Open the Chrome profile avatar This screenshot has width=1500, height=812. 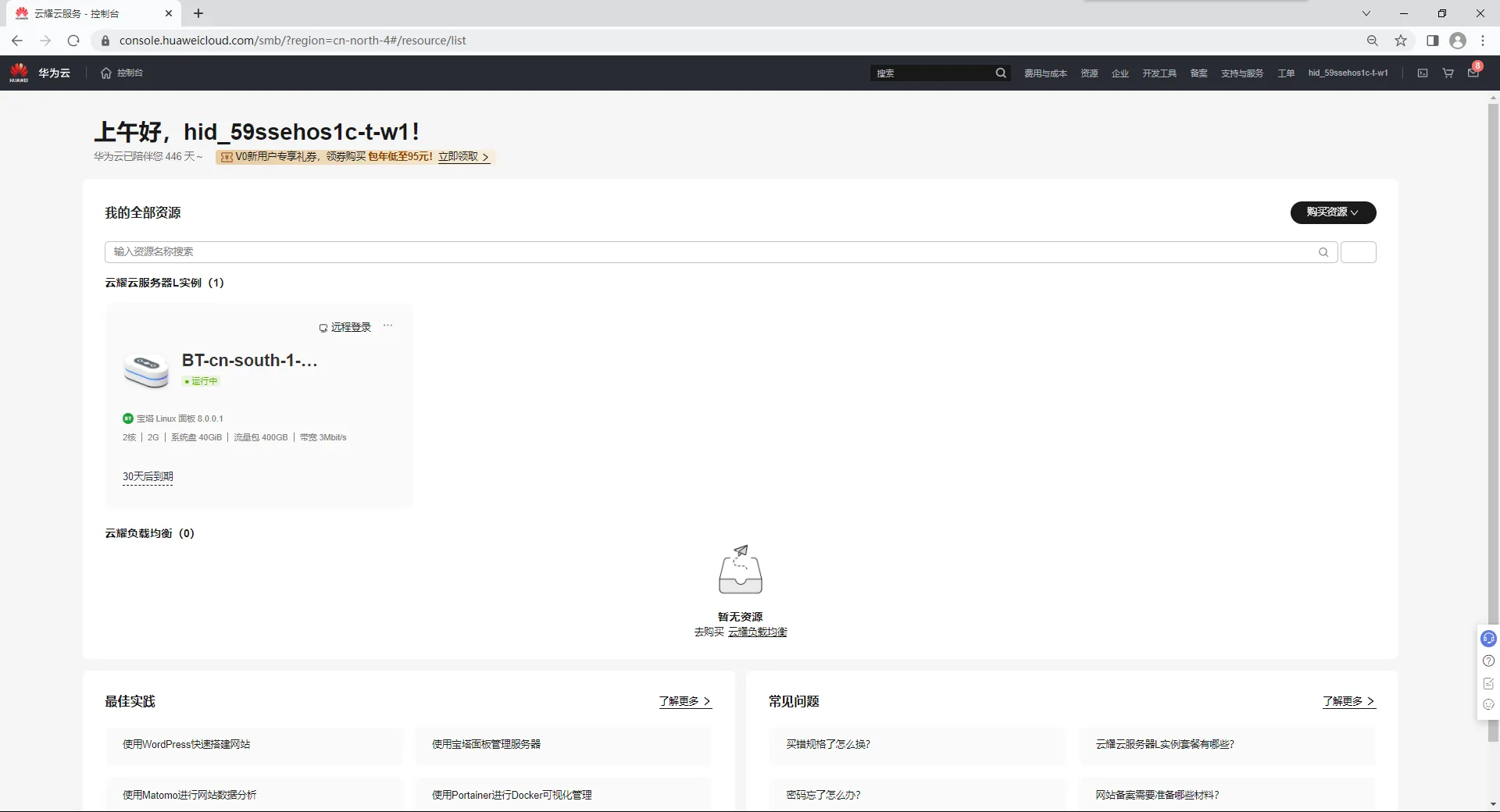(x=1458, y=41)
